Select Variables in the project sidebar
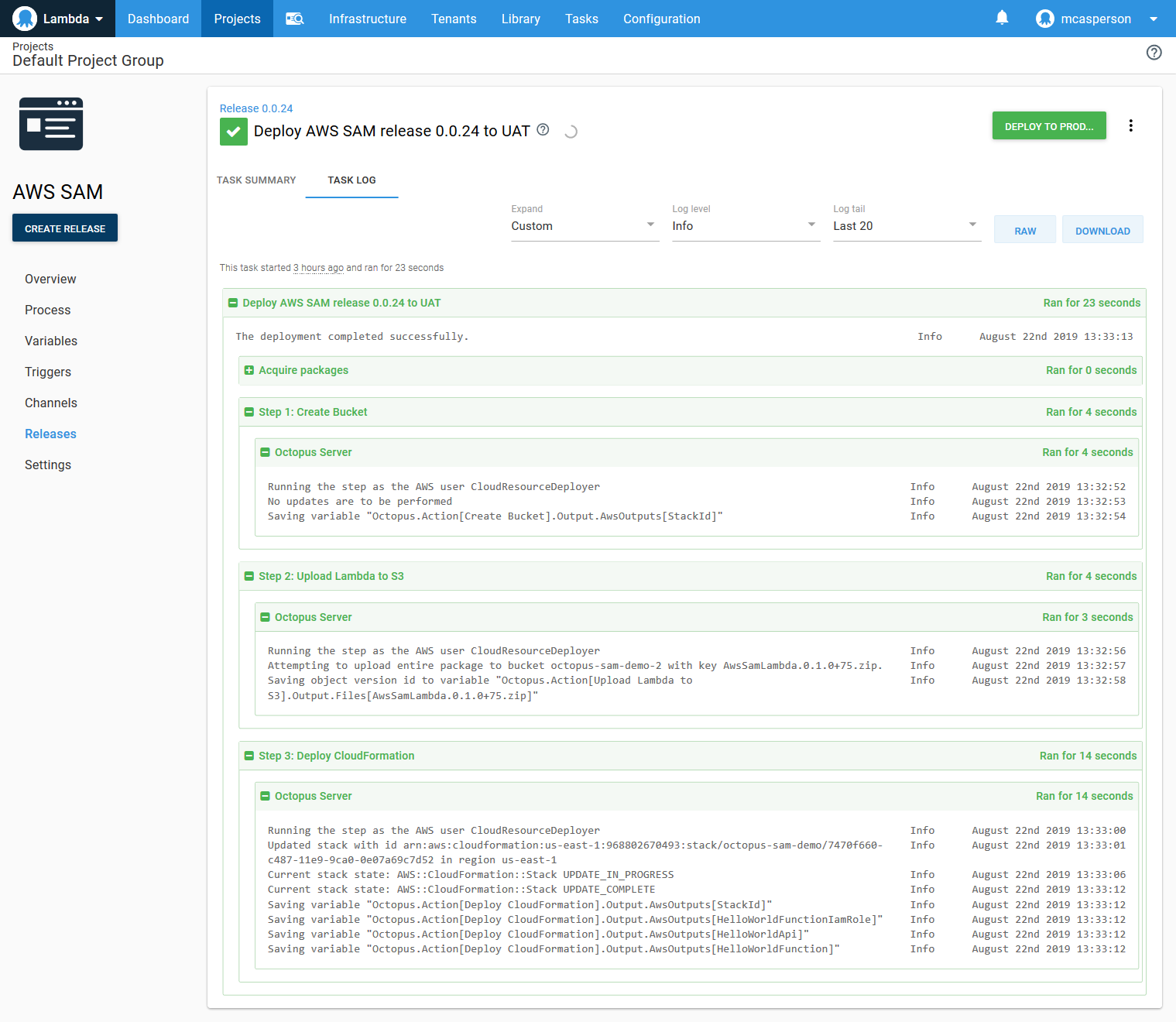Screen dimensions: 1176x1022 [x=51, y=341]
